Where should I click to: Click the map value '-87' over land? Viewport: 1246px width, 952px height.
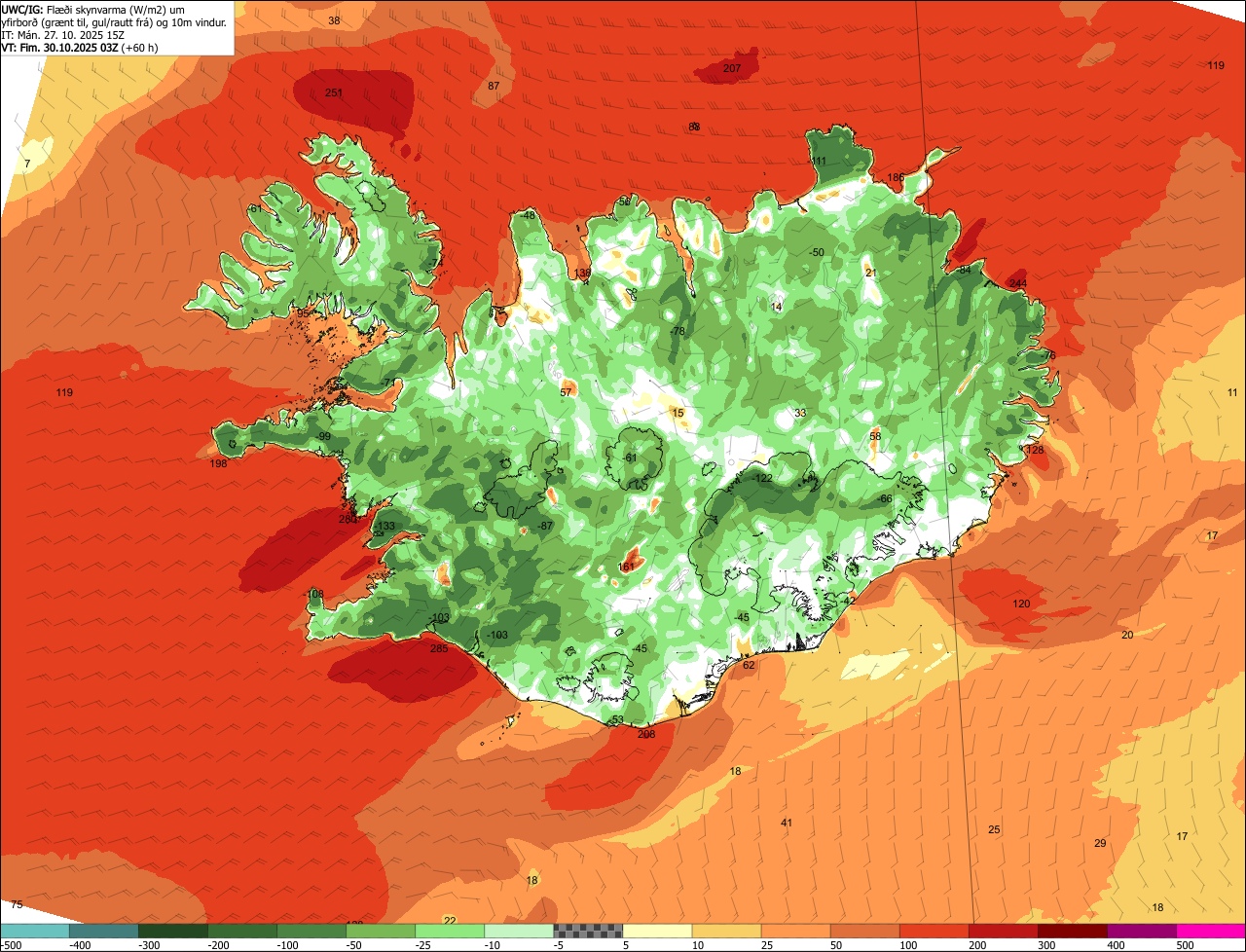[x=545, y=526]
